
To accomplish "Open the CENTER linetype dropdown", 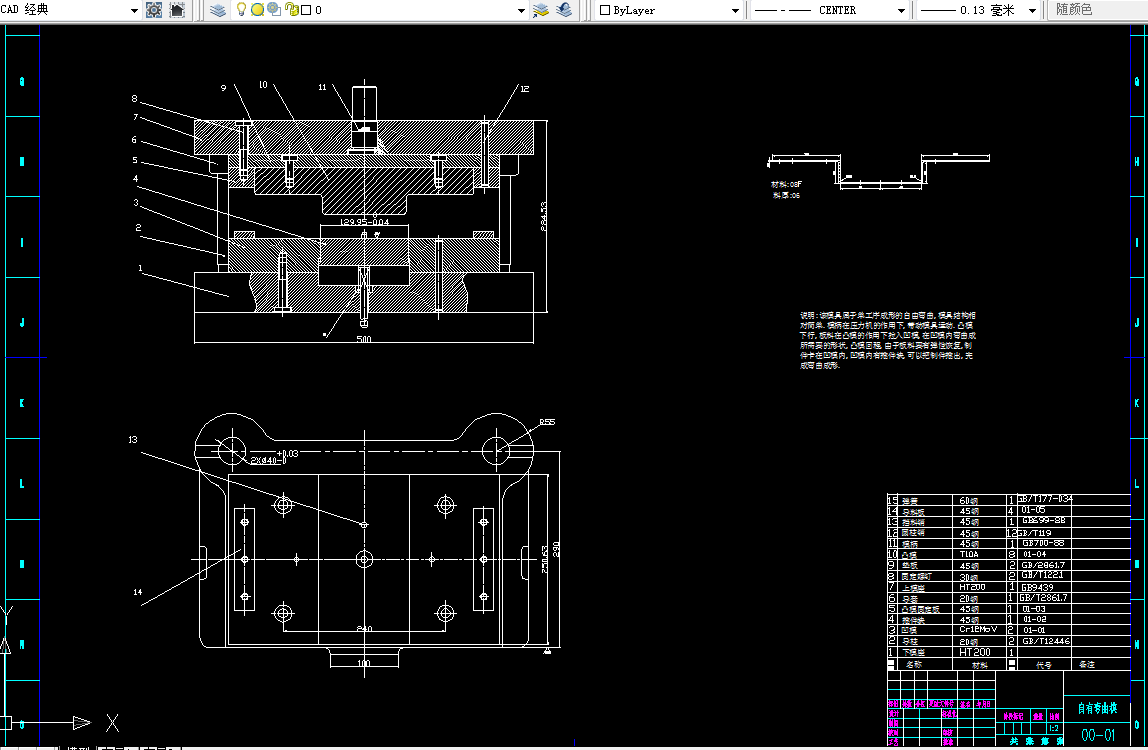I will (x=902, y=10).
